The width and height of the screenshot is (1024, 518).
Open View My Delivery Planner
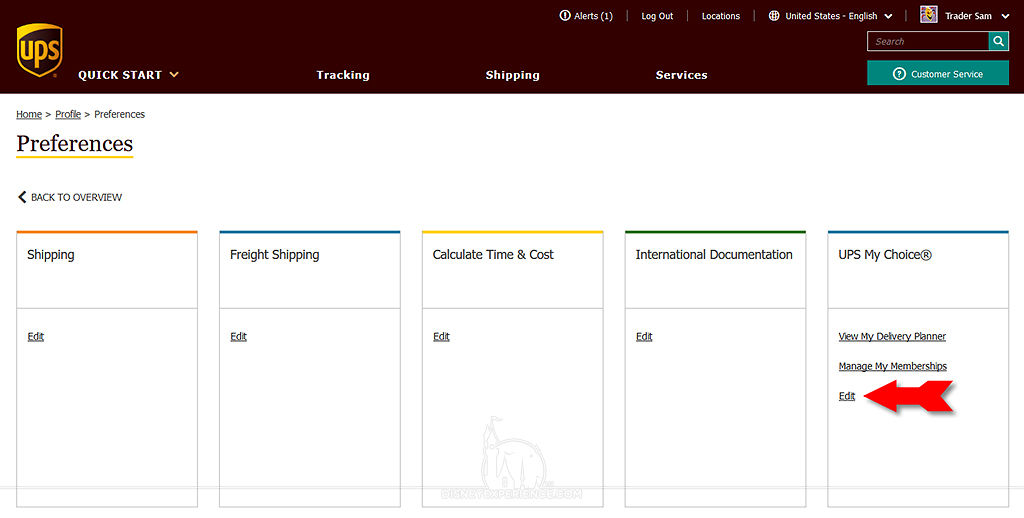[892, 336]
